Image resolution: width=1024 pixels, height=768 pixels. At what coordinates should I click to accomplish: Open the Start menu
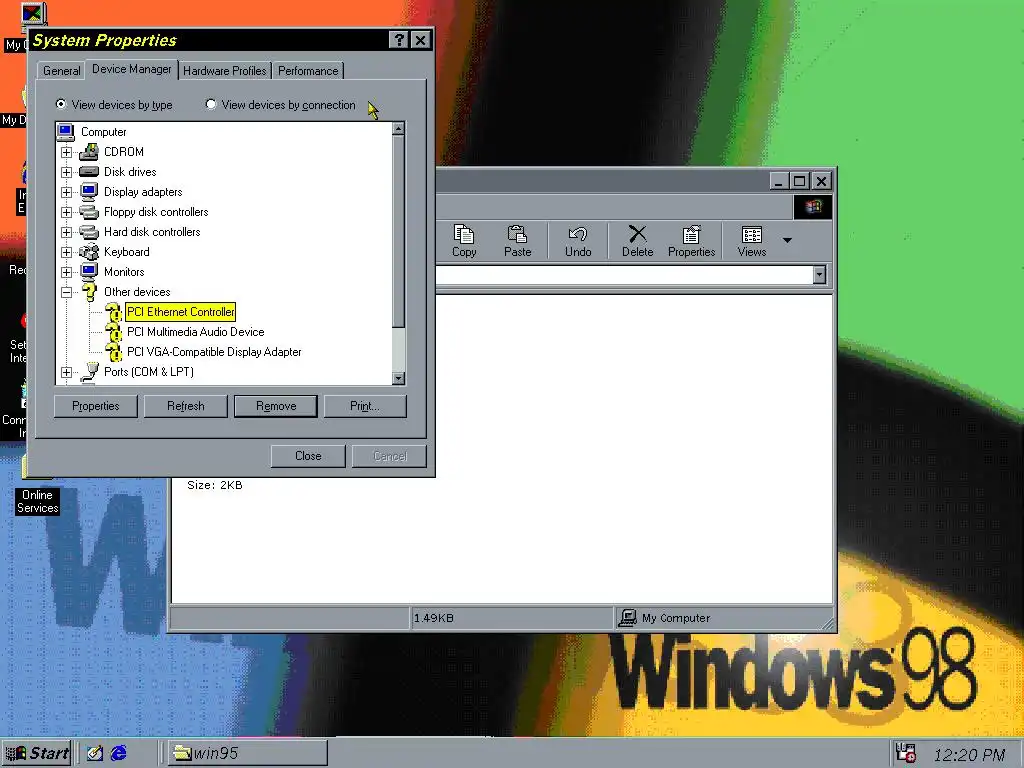[37, 753]
